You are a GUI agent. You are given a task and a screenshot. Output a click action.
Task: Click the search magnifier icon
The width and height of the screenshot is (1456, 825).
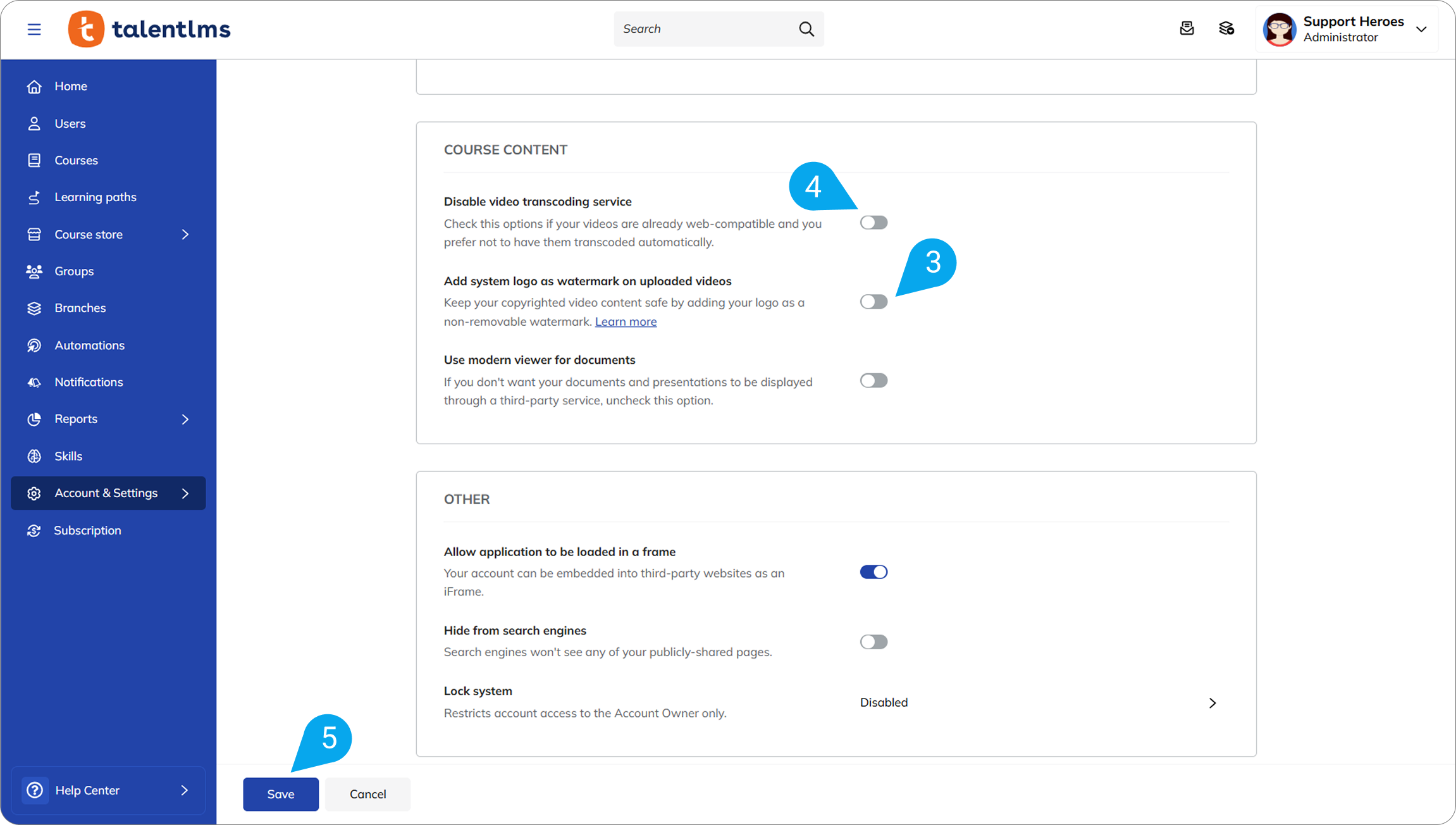[806, 29]
